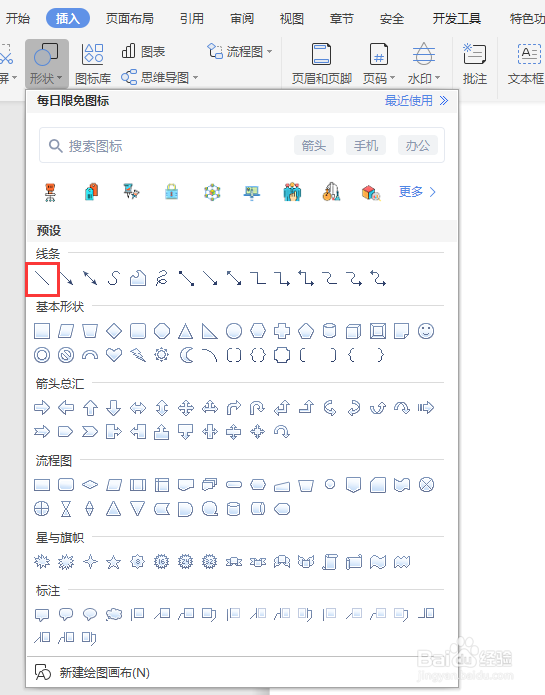Viewport: 545px width, 695px height.
Task: Insert the quad-direction block arrow
Action: click(186, 408)
